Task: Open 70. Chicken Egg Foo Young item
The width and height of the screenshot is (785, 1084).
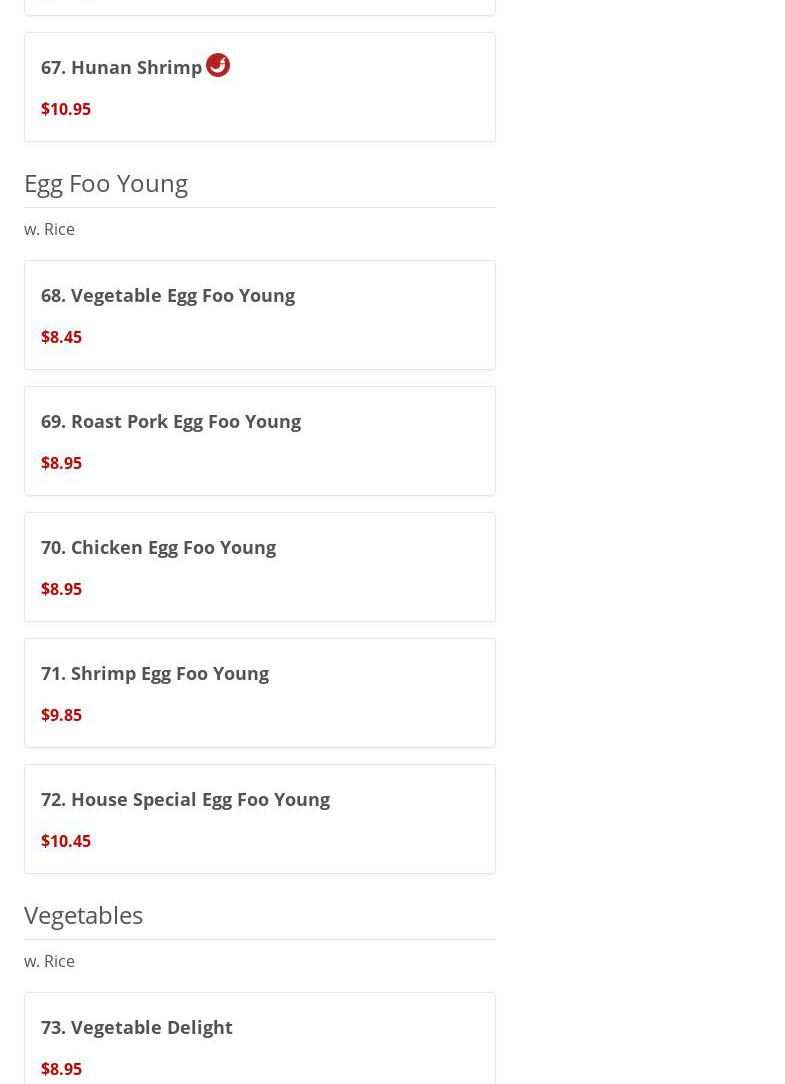Action: [x=158, y=547]
